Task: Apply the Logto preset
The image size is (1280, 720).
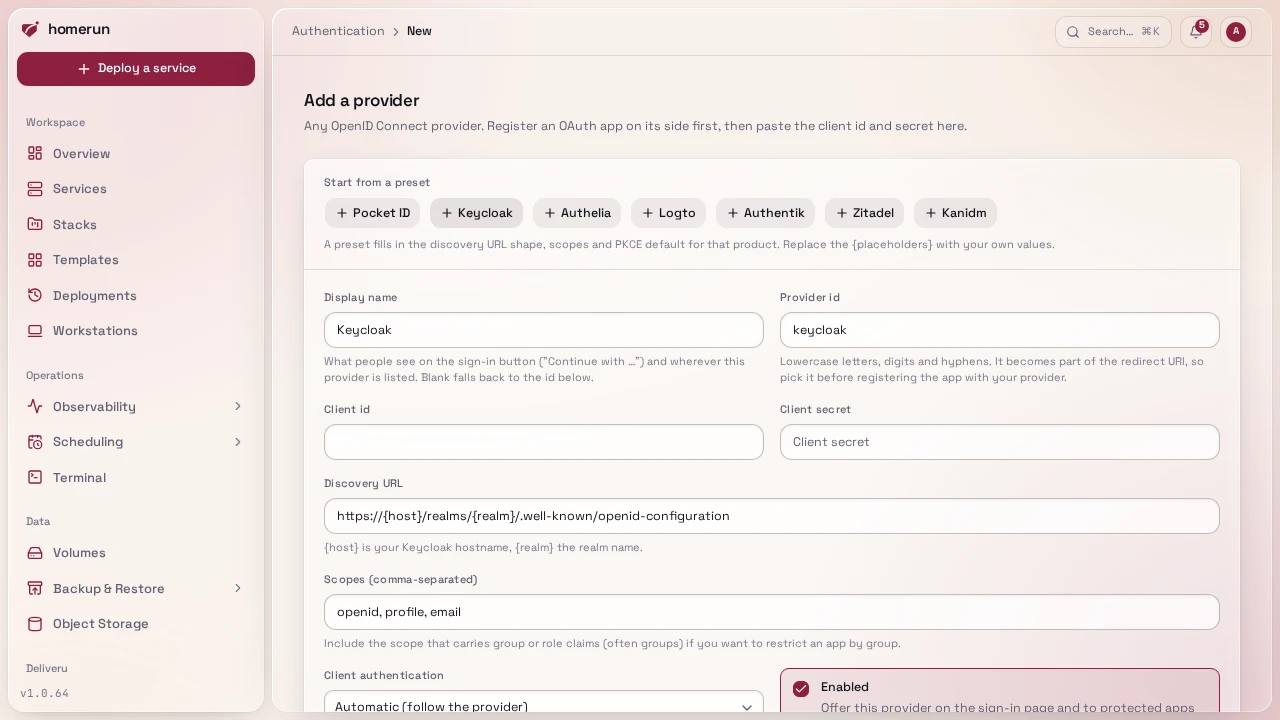Action: pos(669,213)
